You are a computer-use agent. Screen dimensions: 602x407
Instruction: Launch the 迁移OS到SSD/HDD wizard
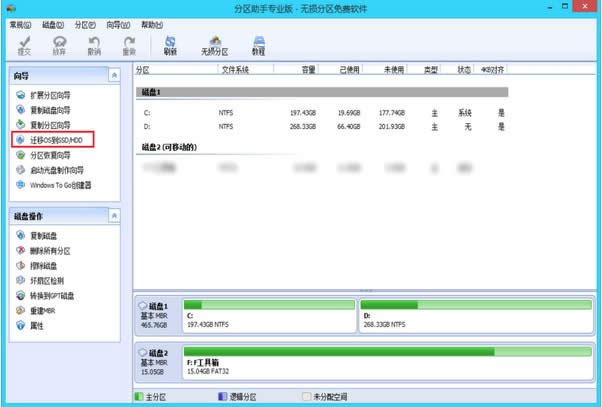[56, 140]
